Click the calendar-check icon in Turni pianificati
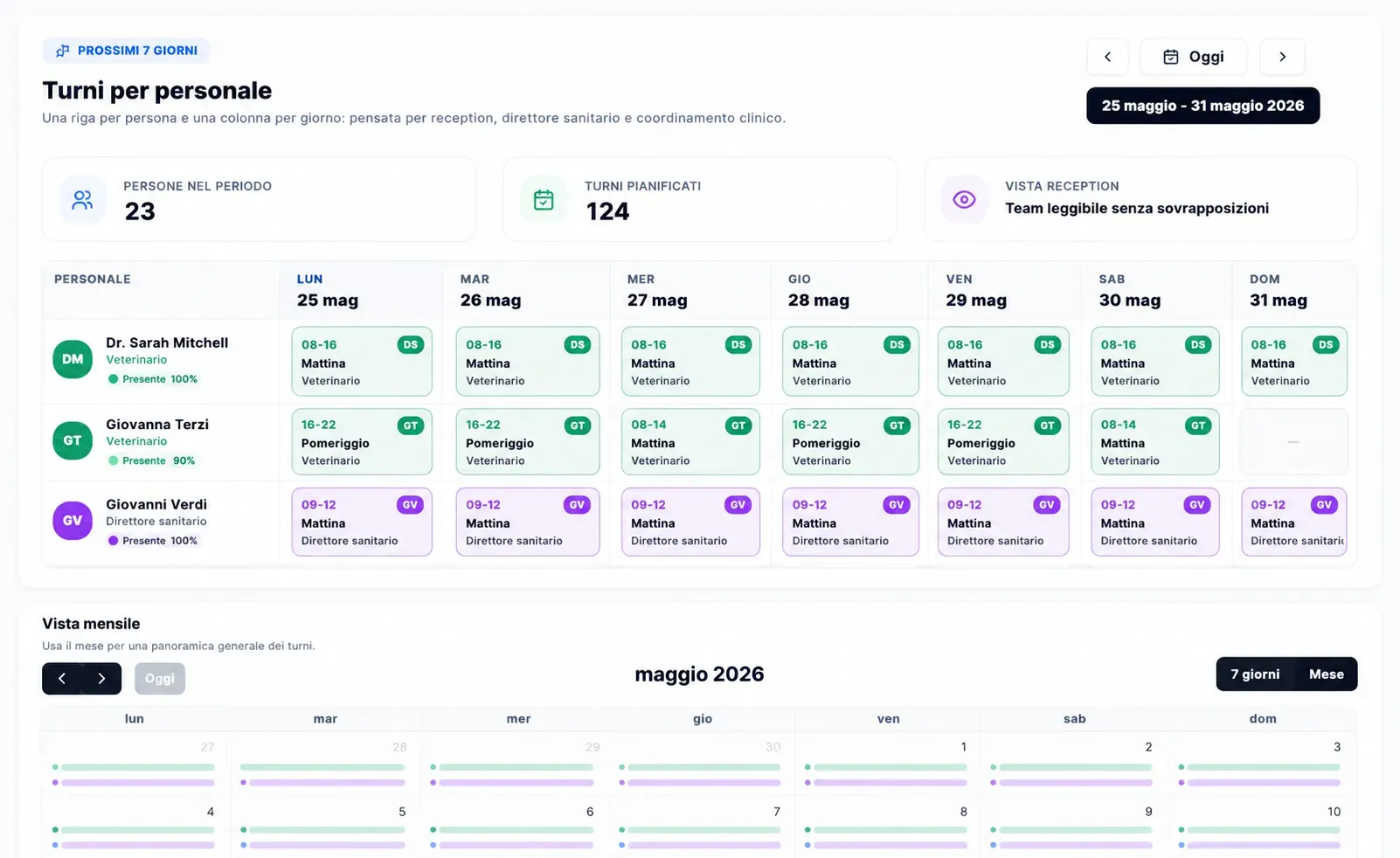 pyautogui.click(x=544, y=200)
